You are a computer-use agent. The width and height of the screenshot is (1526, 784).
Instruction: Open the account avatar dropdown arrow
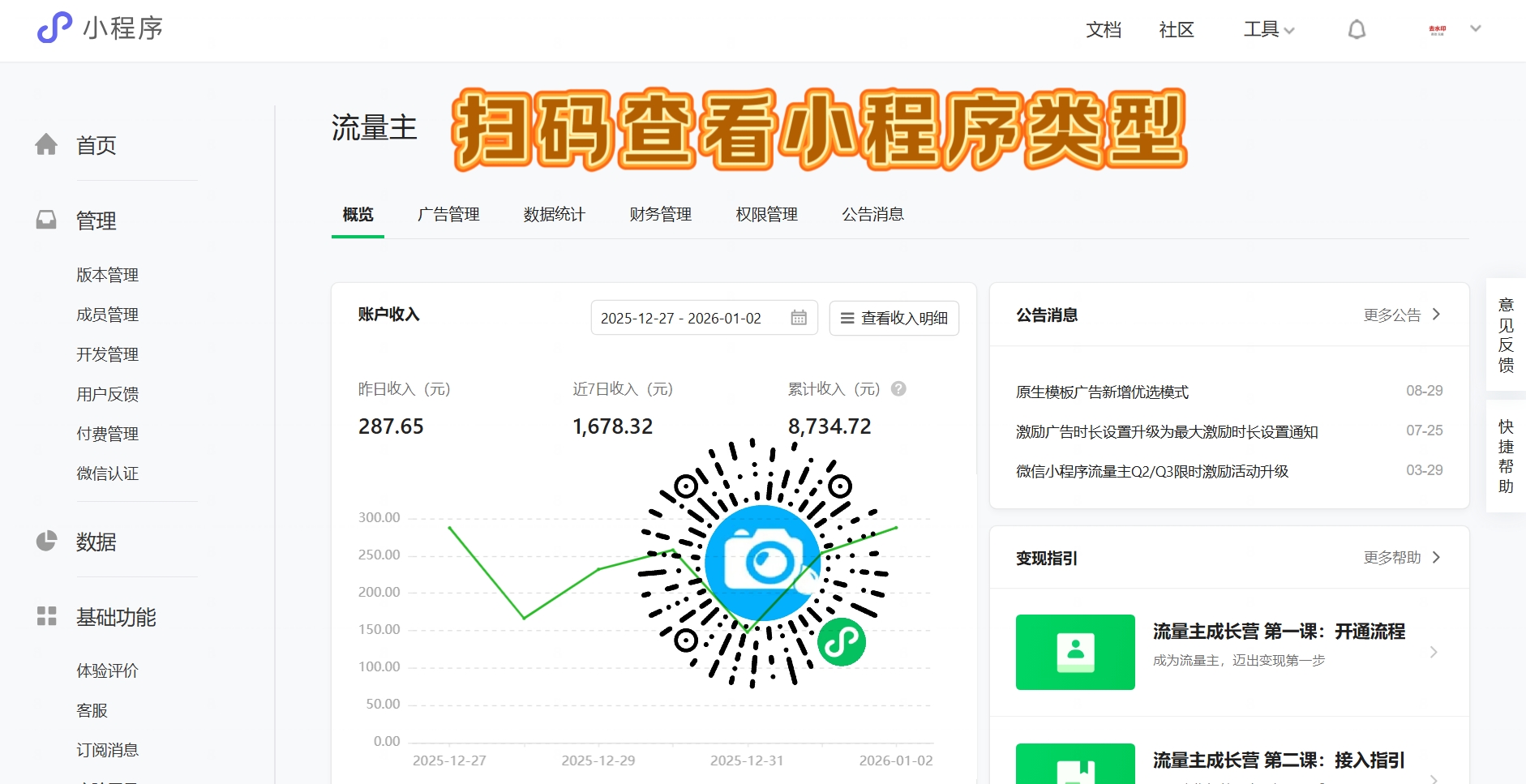pyautogui.click(x=1476, y=29)
